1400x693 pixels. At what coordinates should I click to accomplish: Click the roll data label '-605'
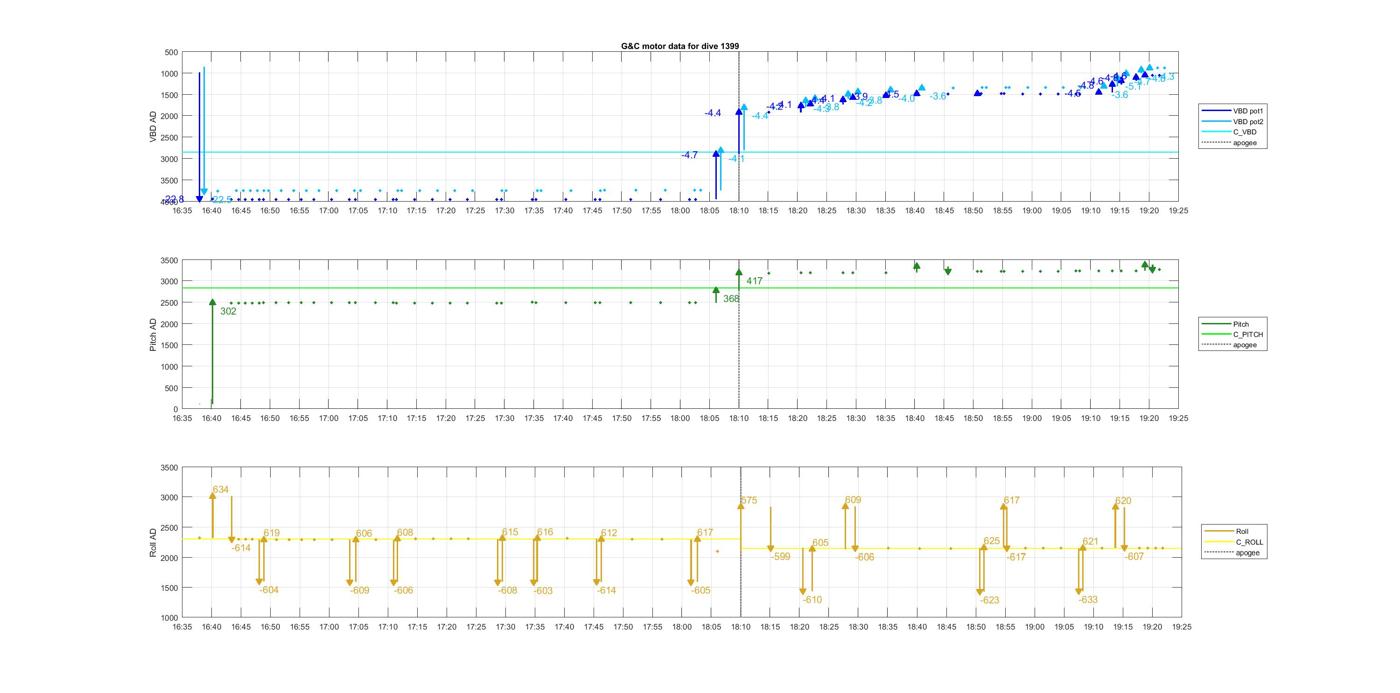[701, 591]
